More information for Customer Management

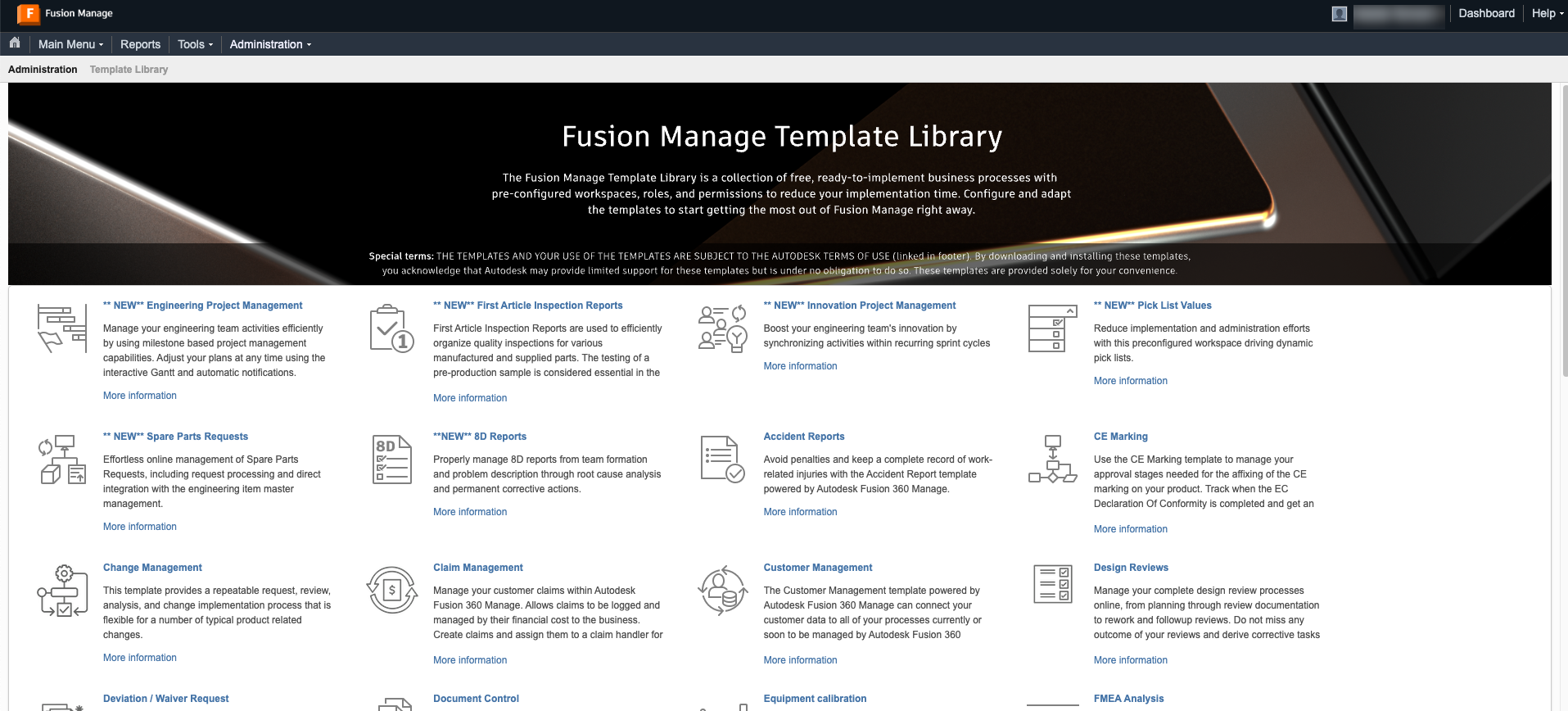(800, 660)
